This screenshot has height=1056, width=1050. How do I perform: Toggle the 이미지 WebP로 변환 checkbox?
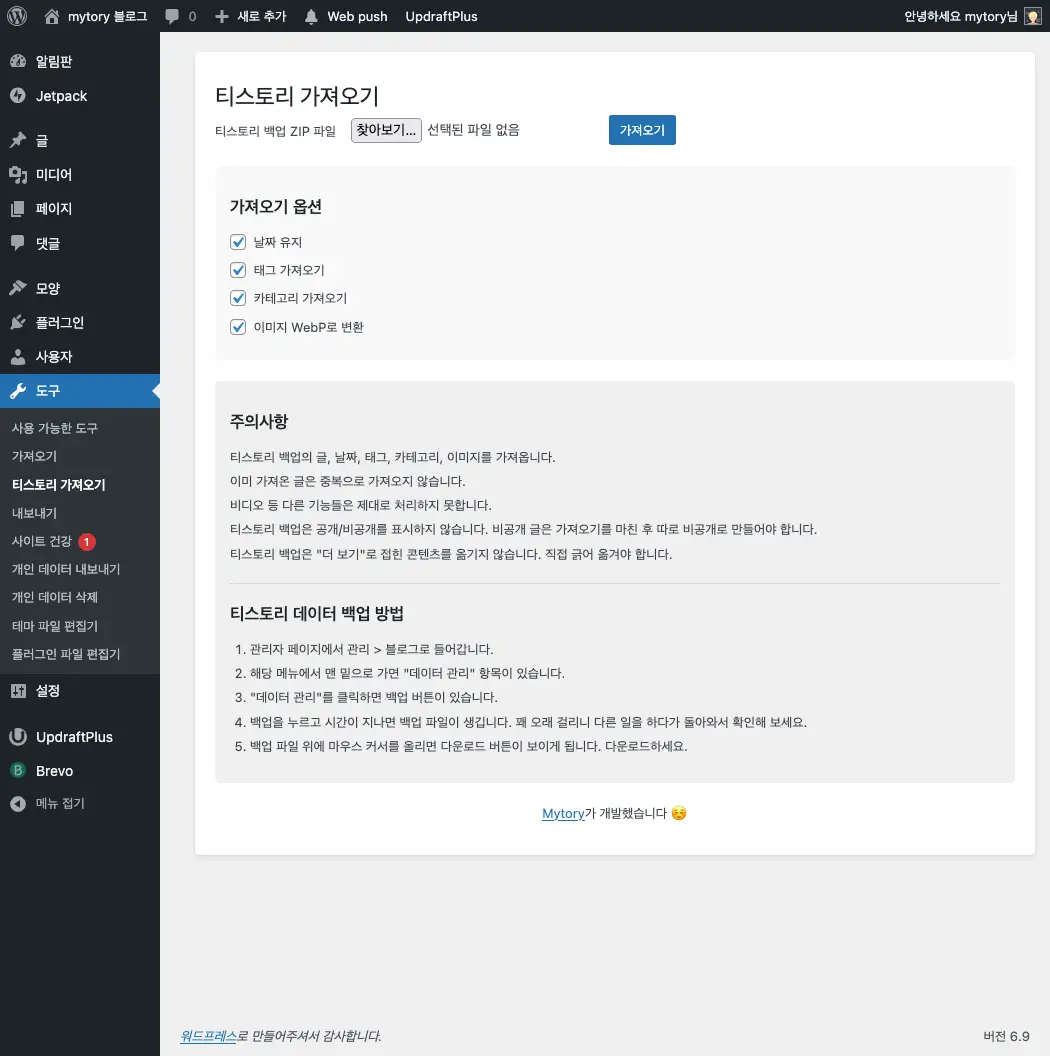[238, 325]
